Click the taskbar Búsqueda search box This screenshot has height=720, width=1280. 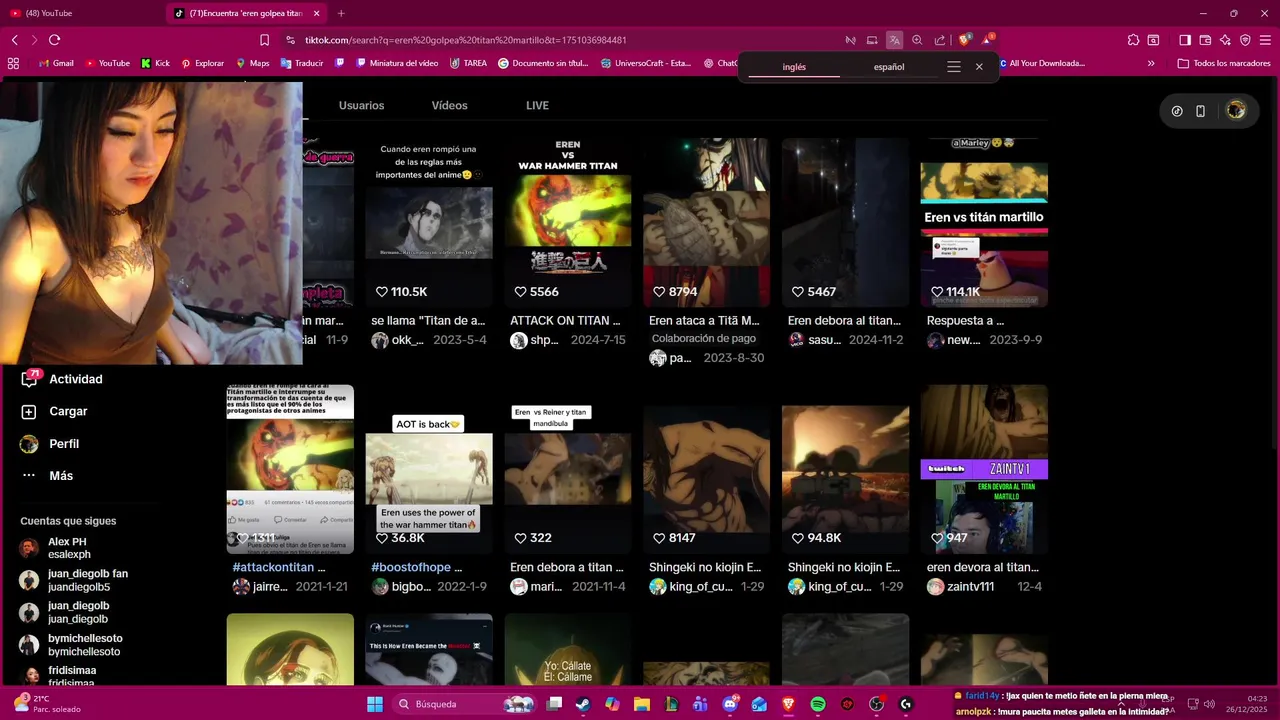pyautogui.click(x=465, y=704)
